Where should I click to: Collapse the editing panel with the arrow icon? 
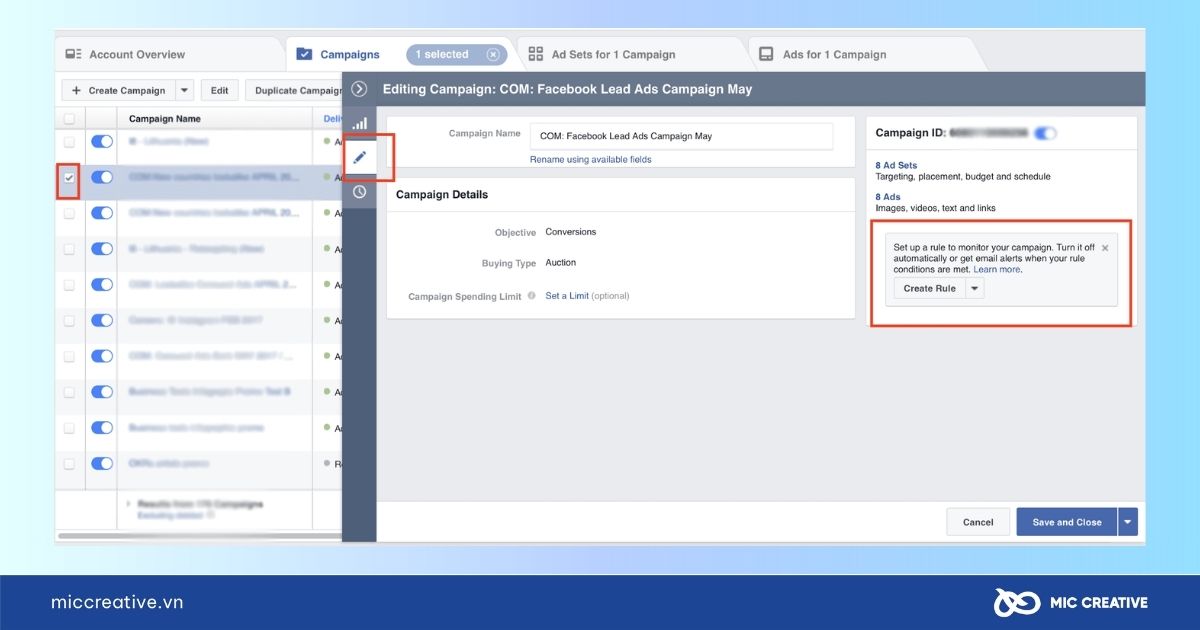pos(359,89)
